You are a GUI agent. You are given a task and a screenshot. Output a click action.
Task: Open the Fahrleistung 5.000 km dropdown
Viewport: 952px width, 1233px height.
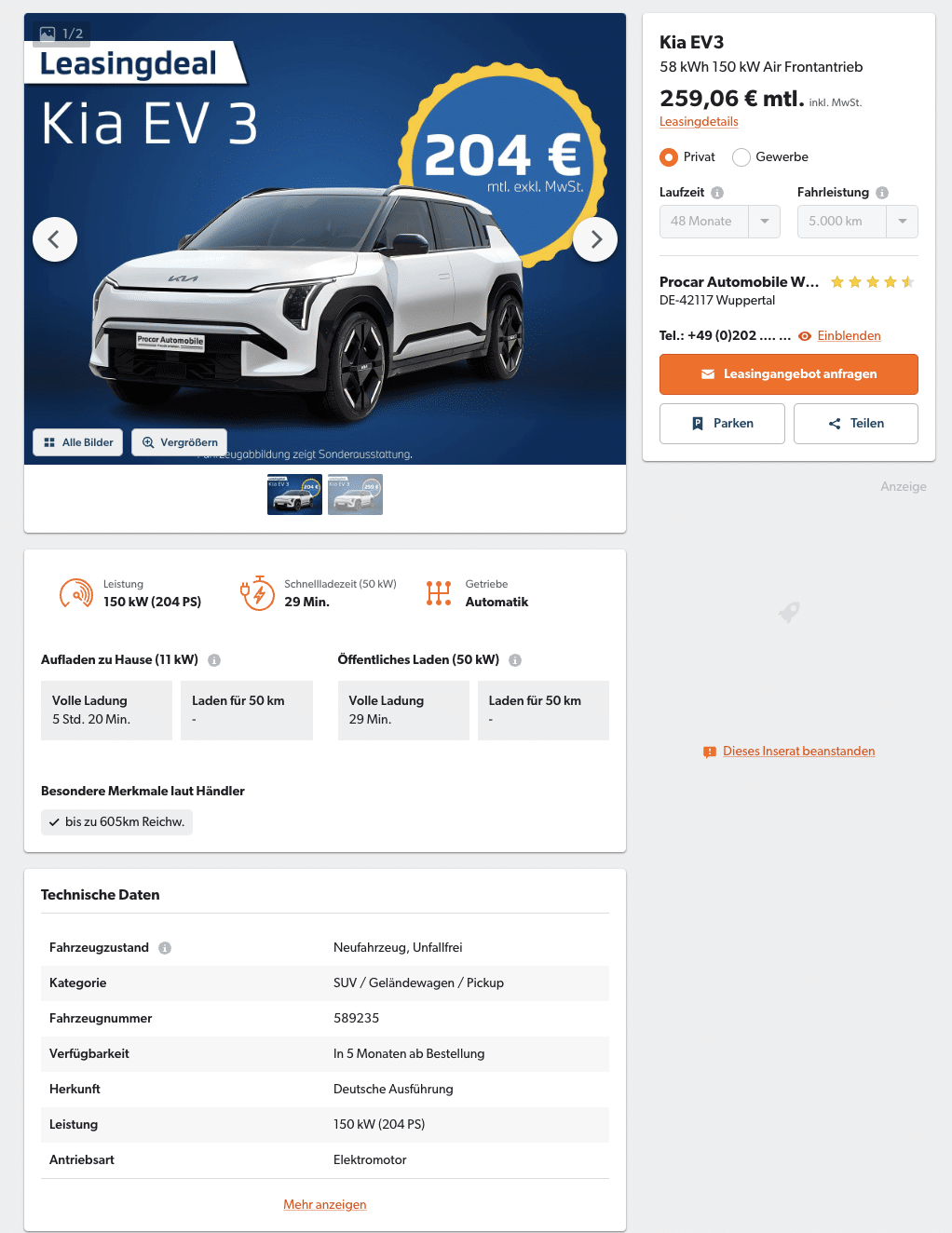point(858,222)
